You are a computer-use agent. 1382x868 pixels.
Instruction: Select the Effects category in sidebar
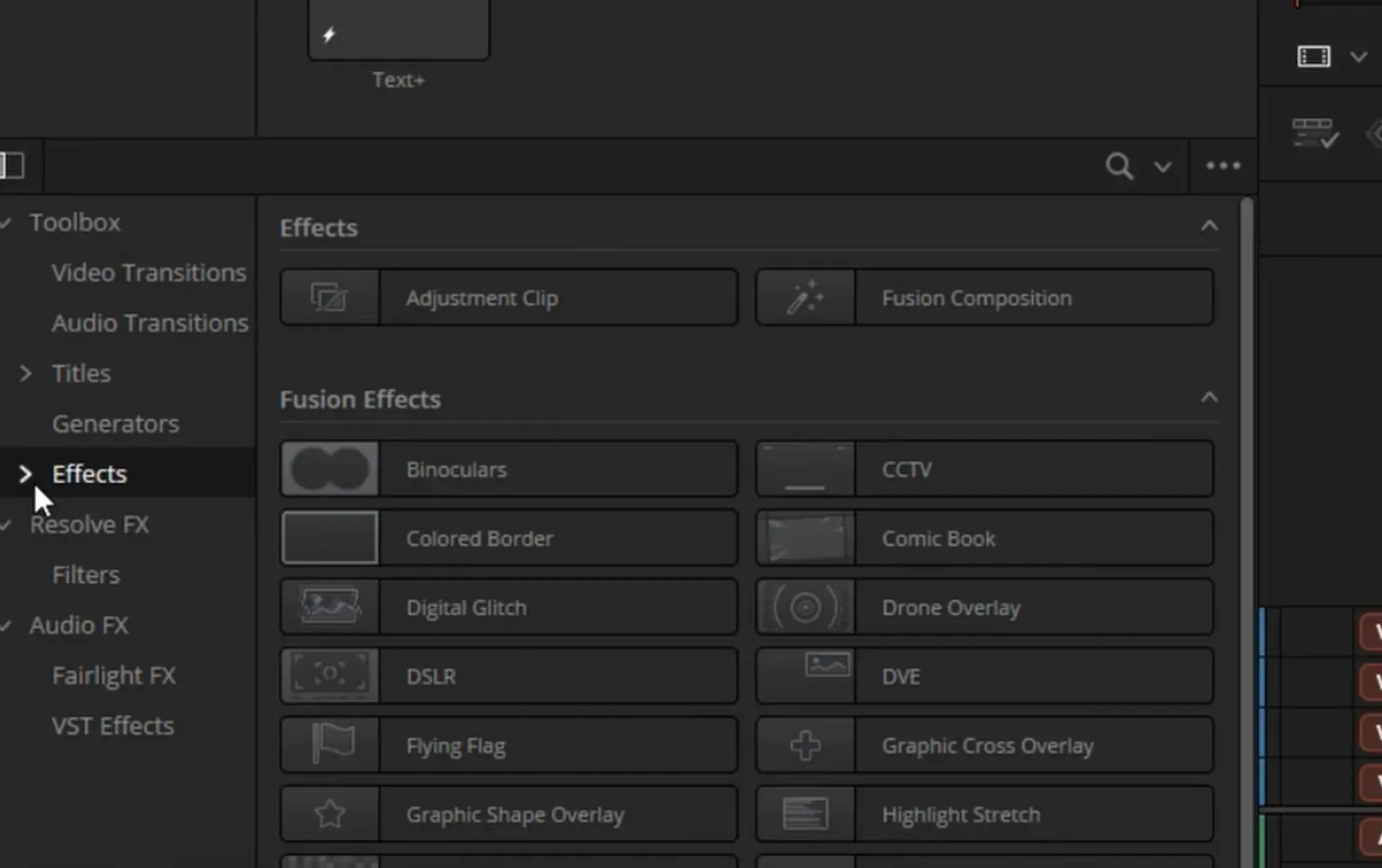click(89, 474)
